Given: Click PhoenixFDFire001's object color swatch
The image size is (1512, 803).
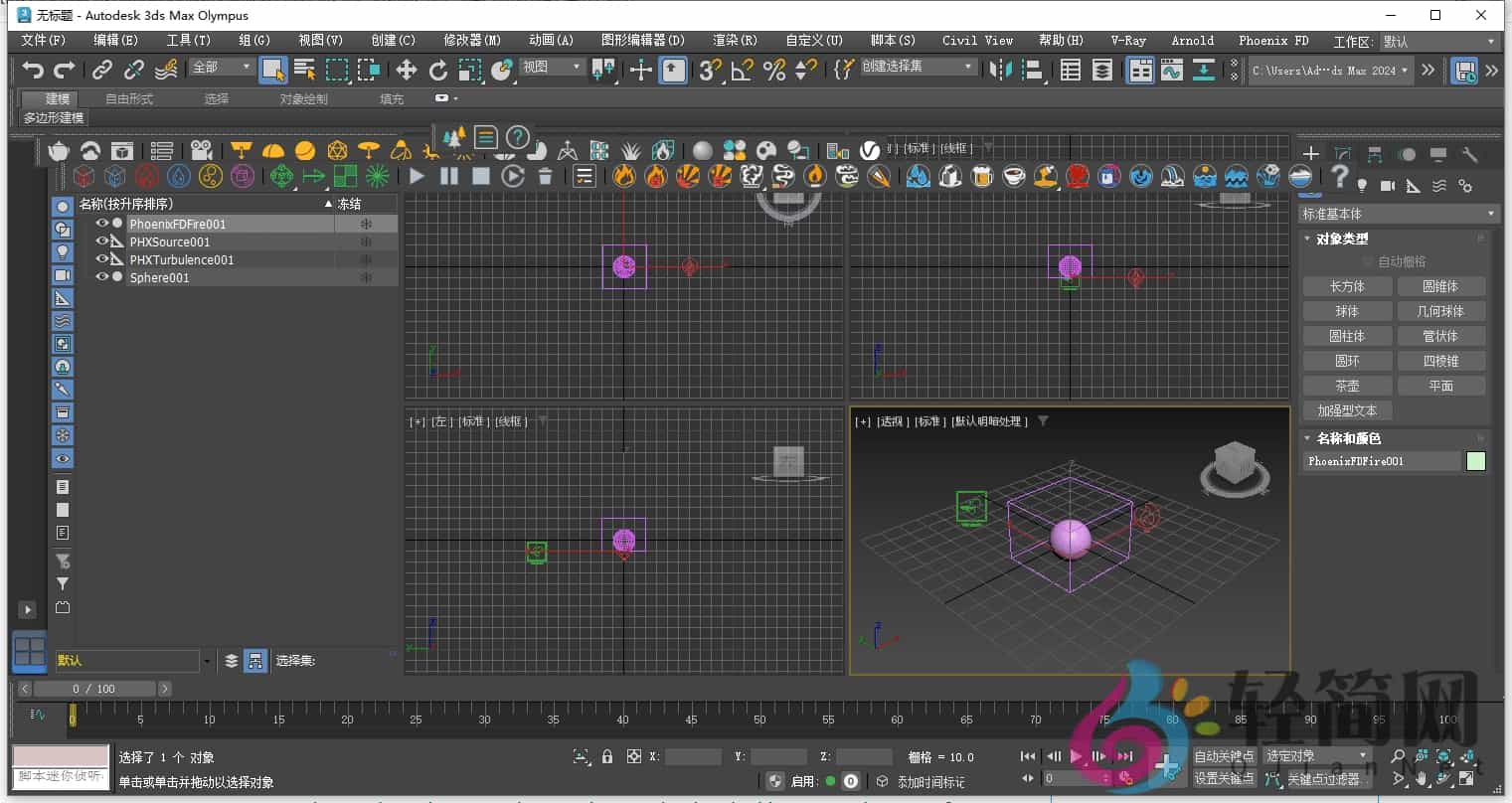Looking at the screenshot, I should point(1475,461).
